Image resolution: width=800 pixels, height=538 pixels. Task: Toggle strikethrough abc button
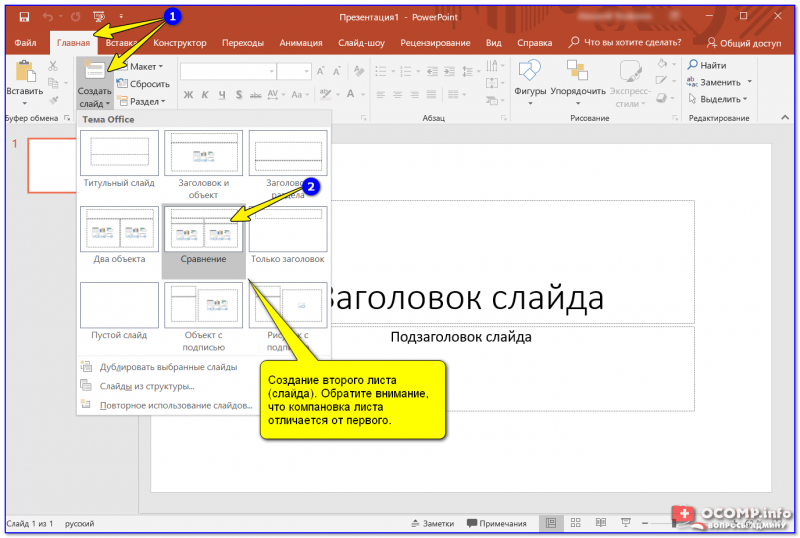tap(256, 95)
